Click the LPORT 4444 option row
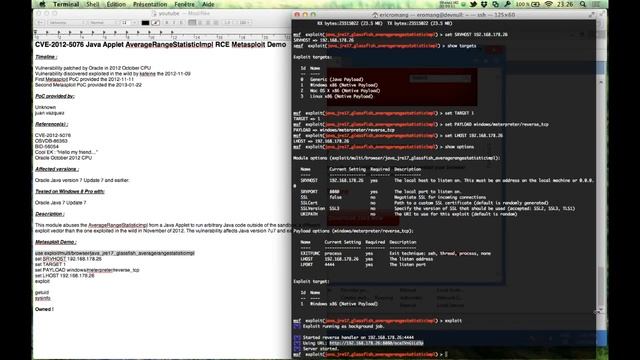 pyautogui.click(x=363, y=264)
